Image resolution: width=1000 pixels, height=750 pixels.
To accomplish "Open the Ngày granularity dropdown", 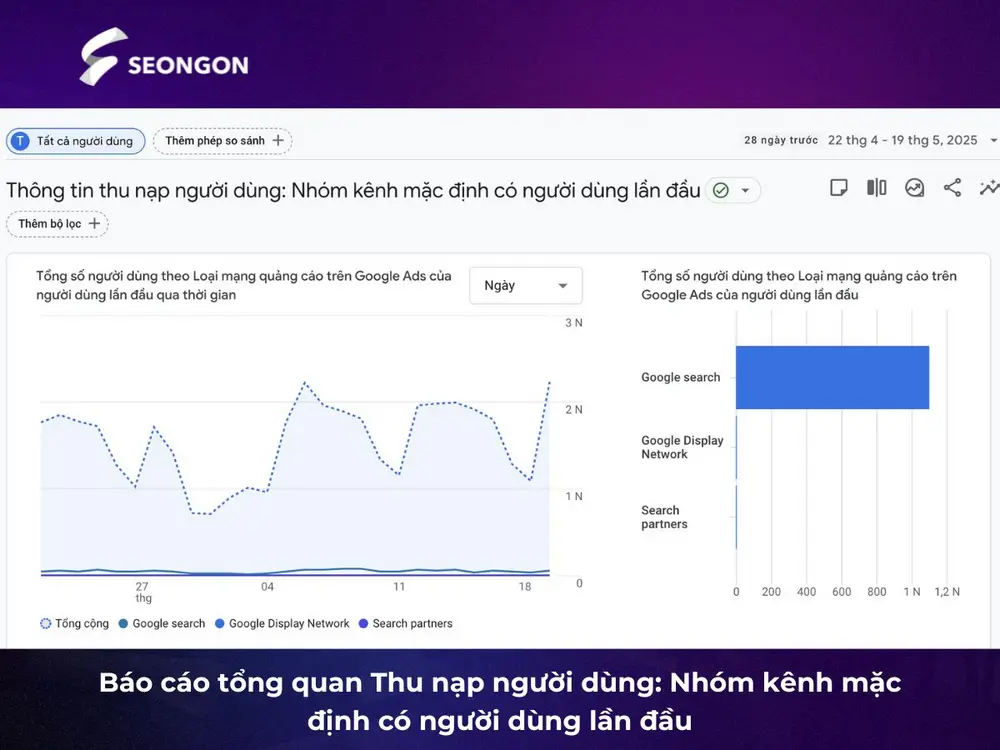I will (x=526, y=285).
